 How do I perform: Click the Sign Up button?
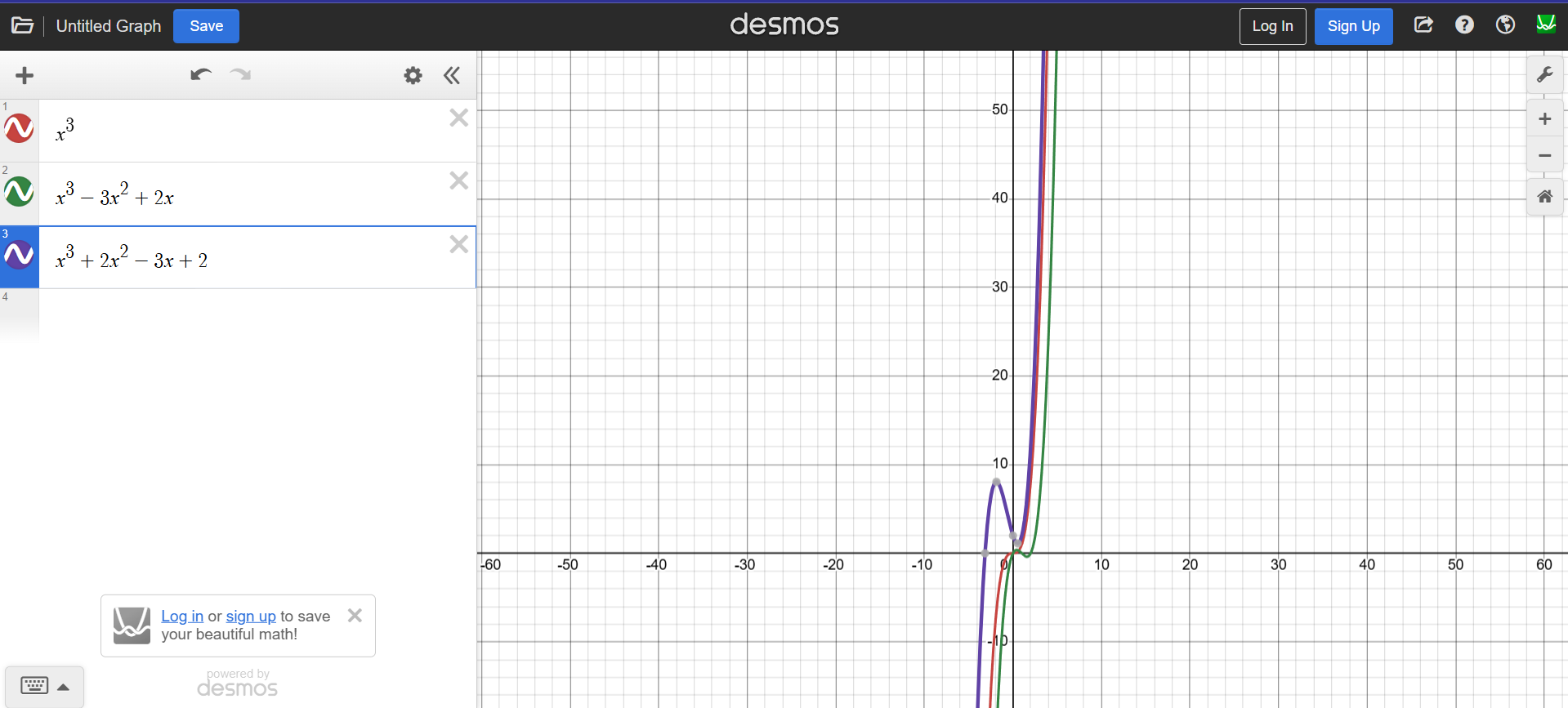[1353, 26]
